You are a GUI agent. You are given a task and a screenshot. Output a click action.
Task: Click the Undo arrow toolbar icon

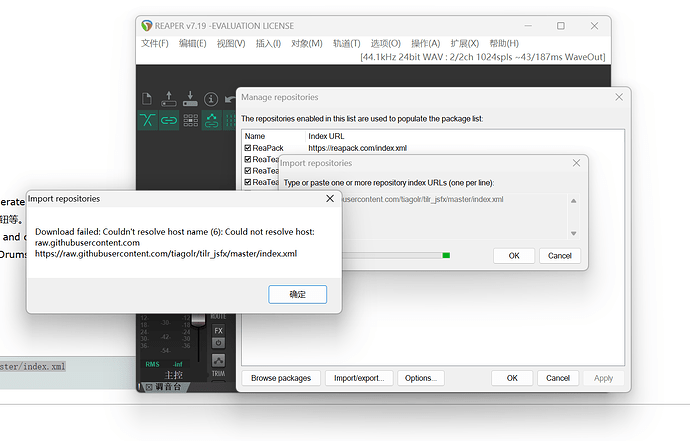(230, 99)
